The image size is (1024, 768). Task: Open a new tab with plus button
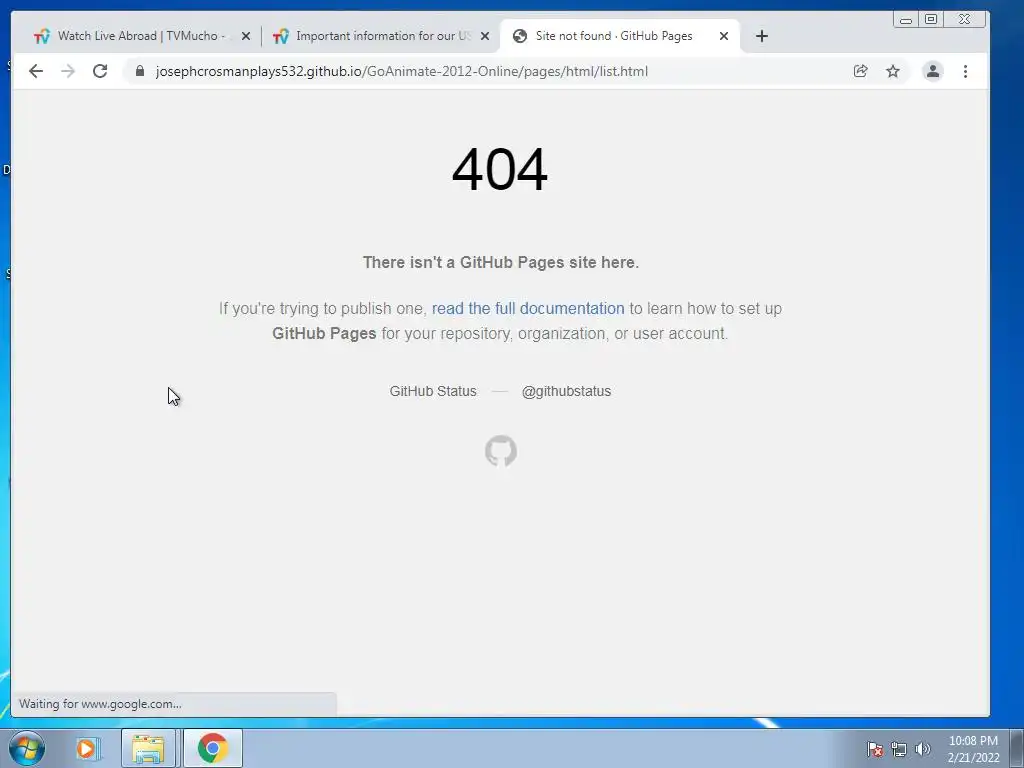761,36
